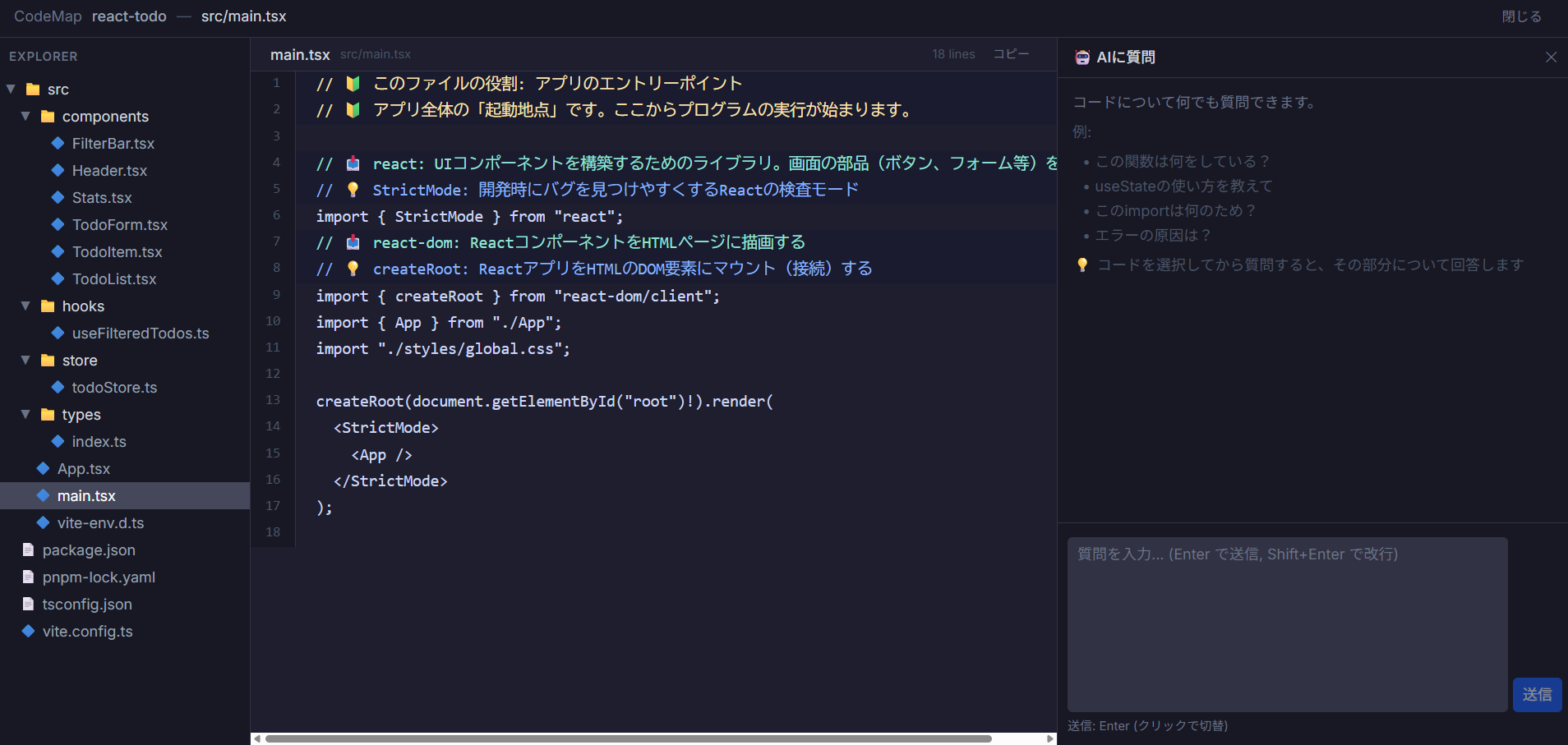Open TodoList.tsx file
1568x745 pixels.
point(114,278)
